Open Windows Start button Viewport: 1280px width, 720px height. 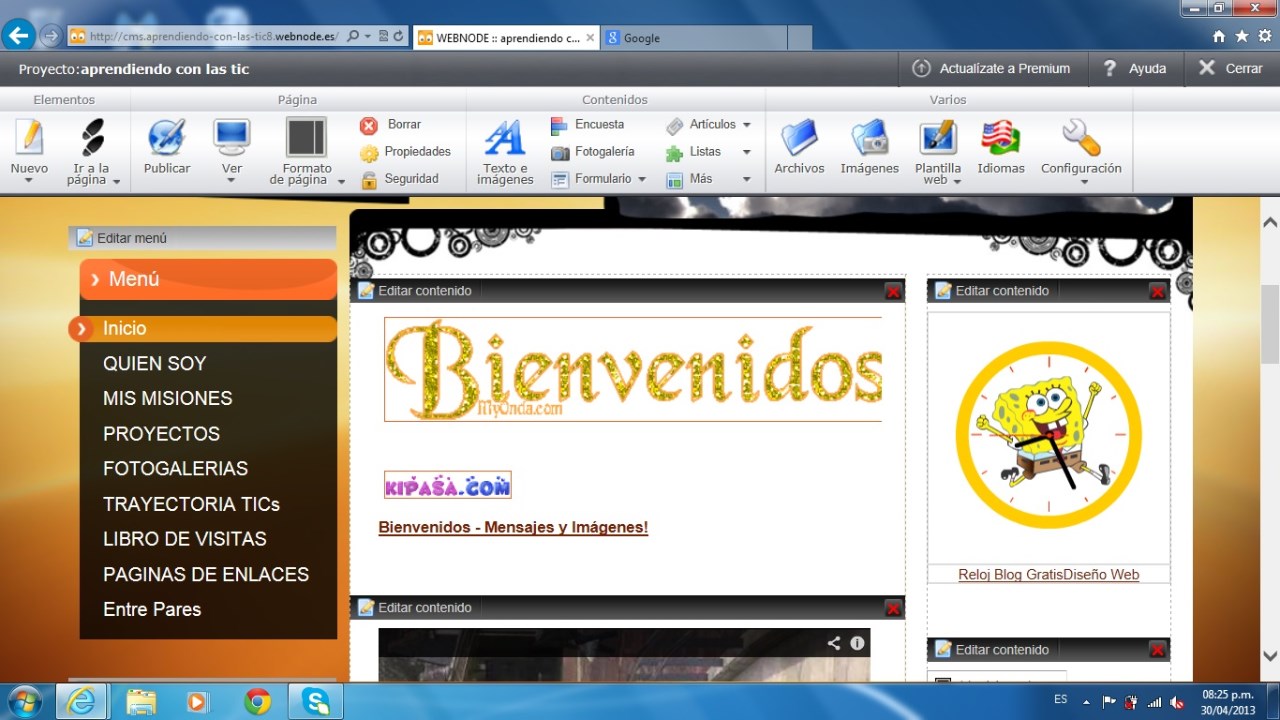(x=24, y=702)
